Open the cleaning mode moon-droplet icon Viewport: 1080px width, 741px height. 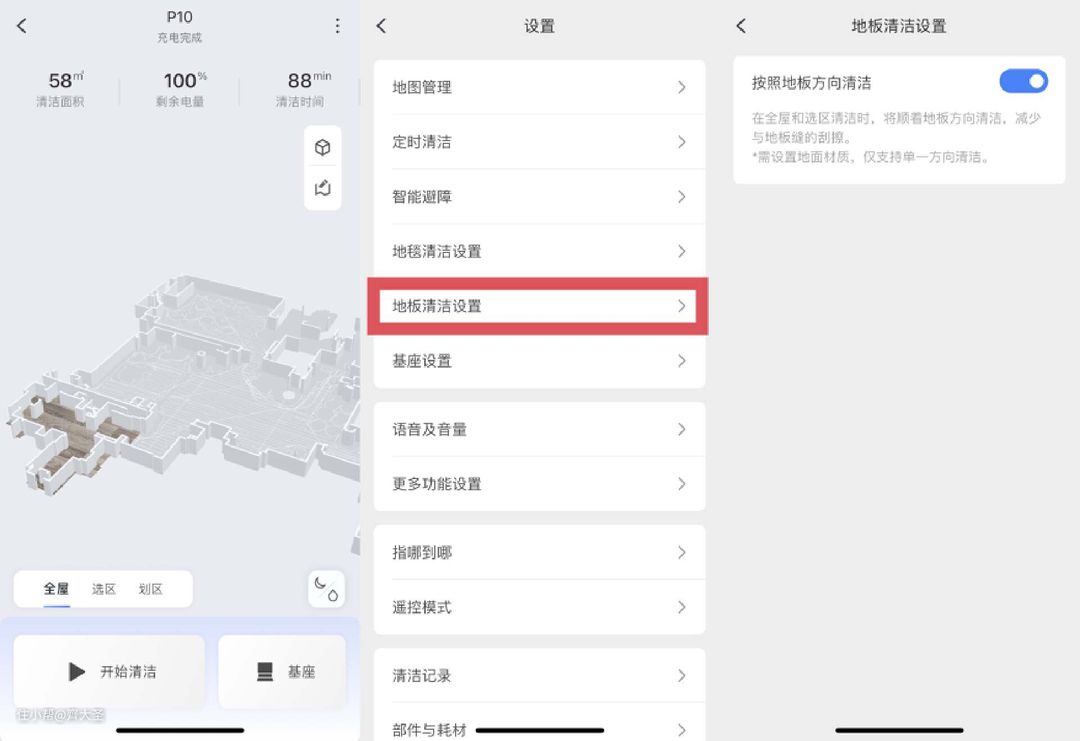tap(326, 589)
